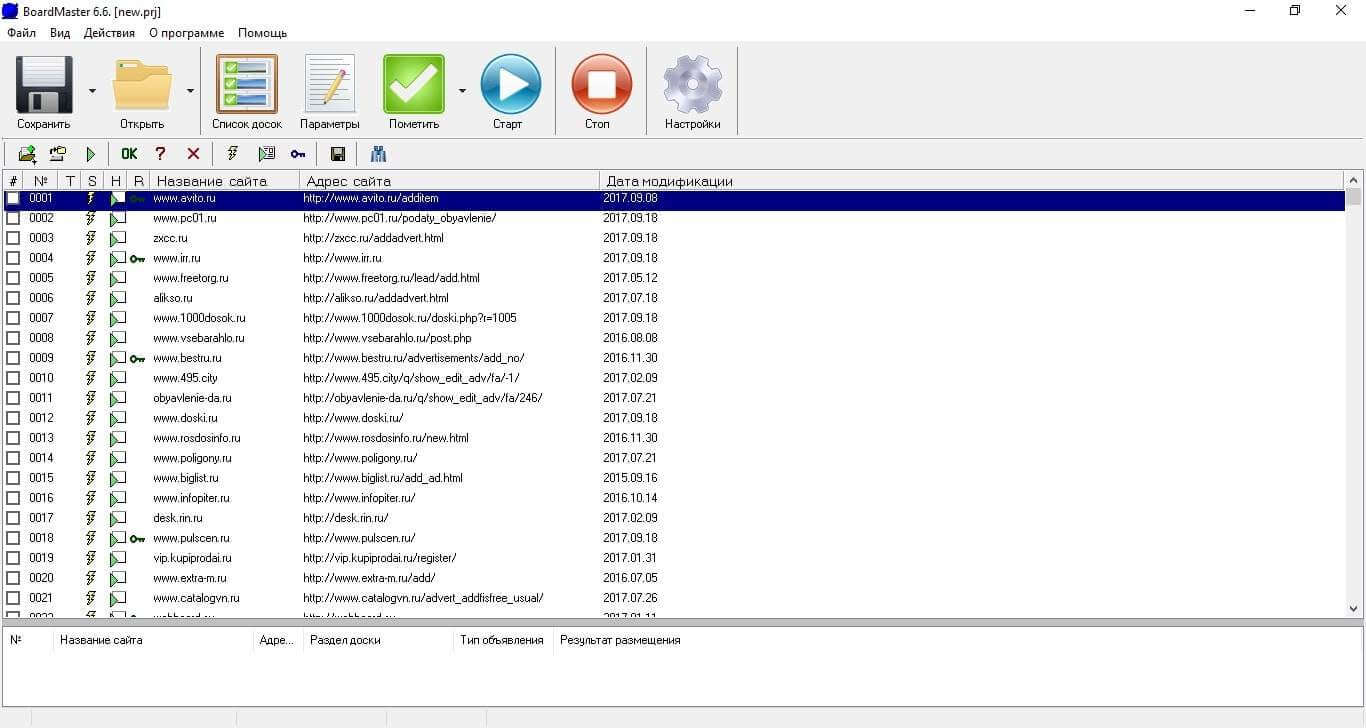Check the box for row 0003
Screen dimensions: 1366x728
coord(13,238)
